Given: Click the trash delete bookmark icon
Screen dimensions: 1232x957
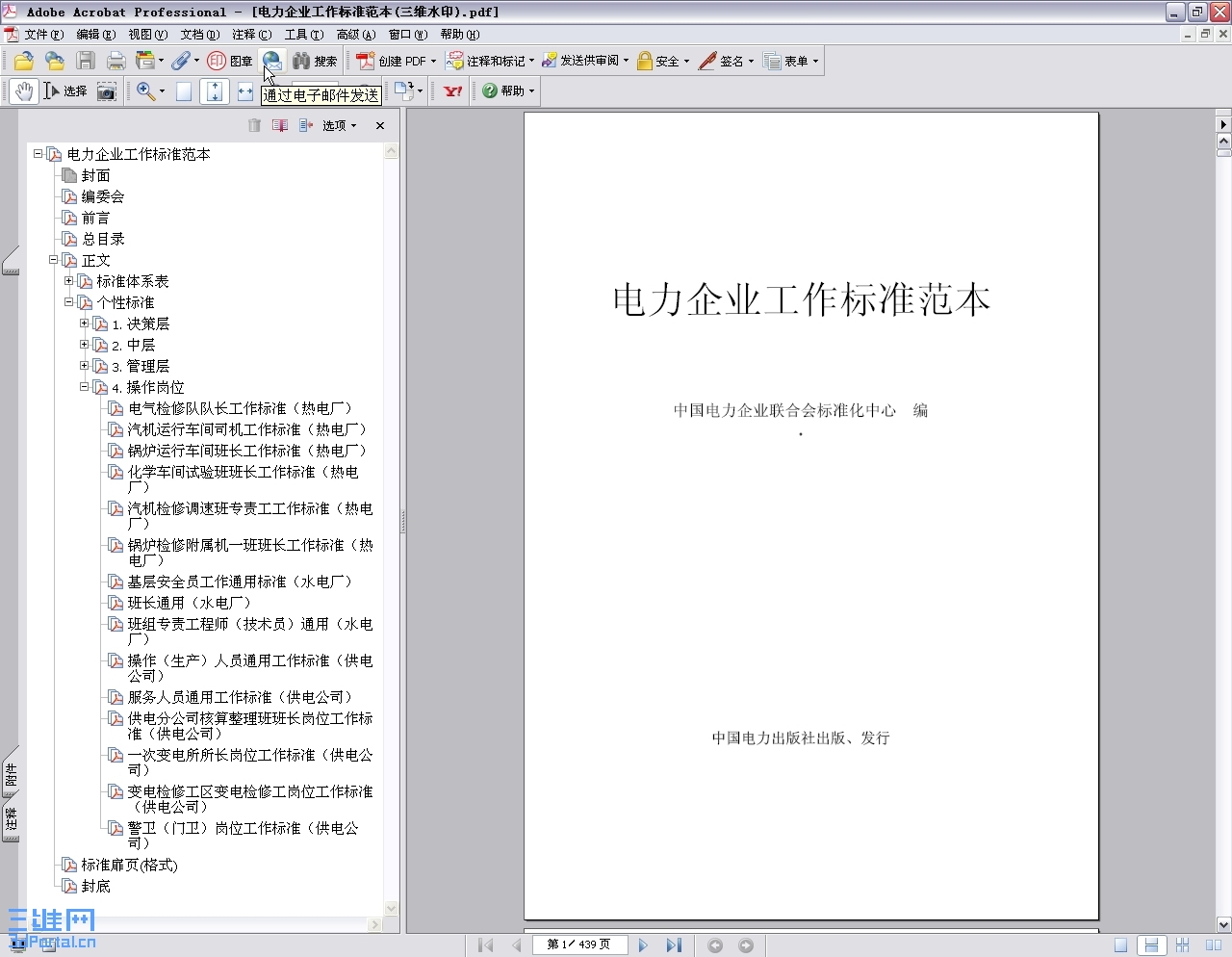Looking at the screenshot, I should [254, 125].
